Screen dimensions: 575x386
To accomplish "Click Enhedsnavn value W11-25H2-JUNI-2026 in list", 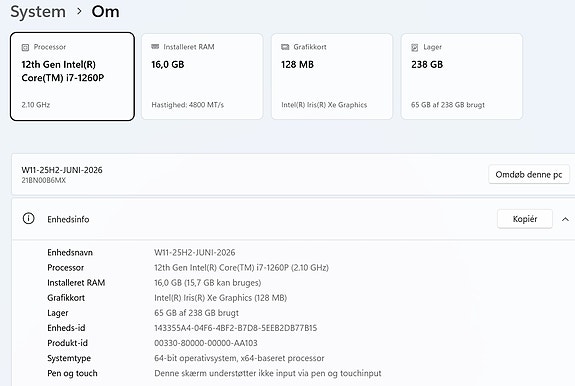I will (195, 253).
